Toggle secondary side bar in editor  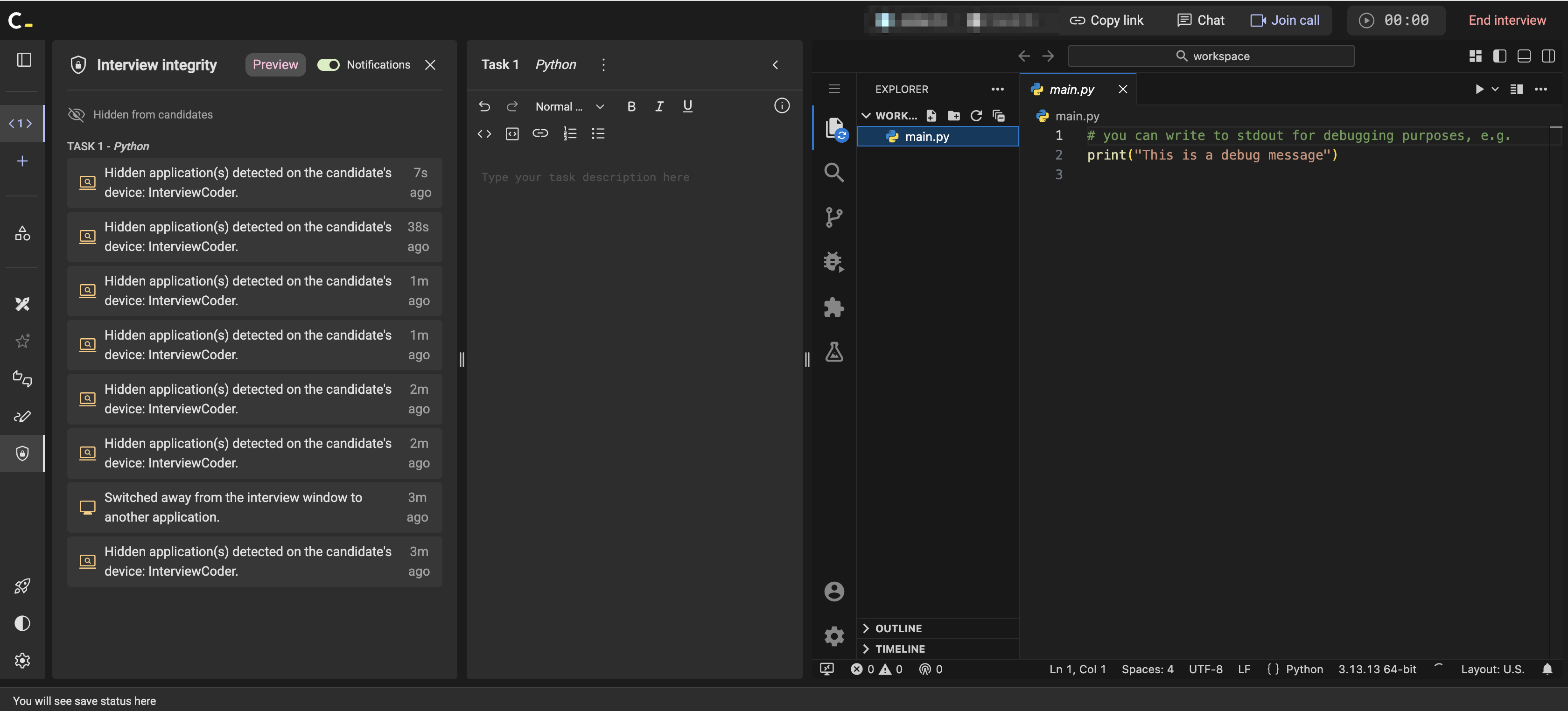(1548, 56)
